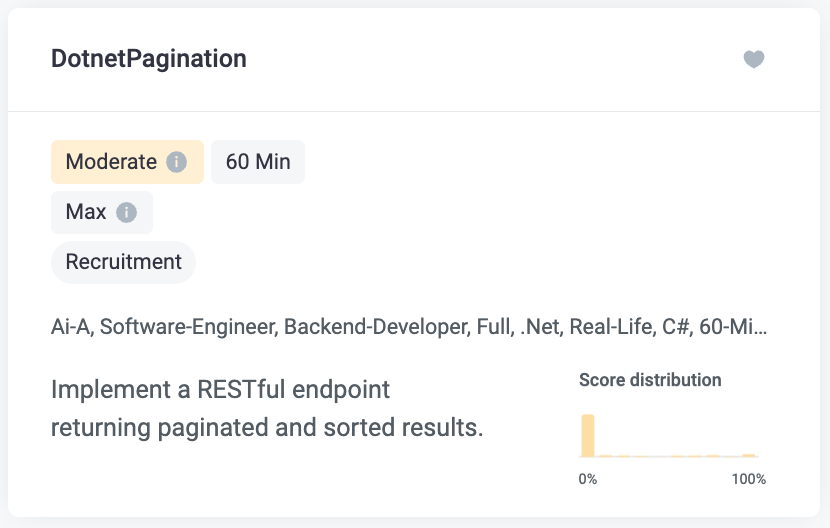Select the .Net tag text
830x528 pixels.
(x=541, y=327)
